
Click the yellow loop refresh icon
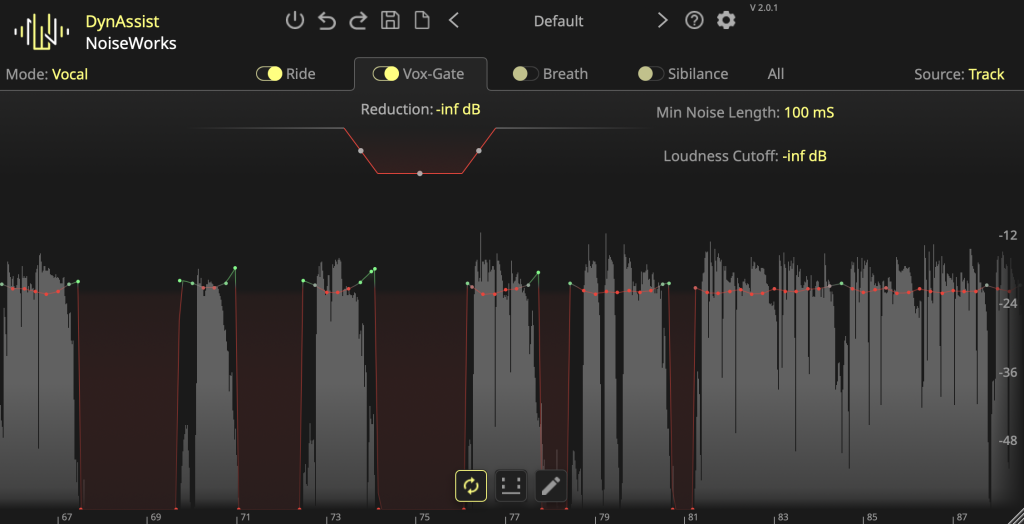pyautogui.click(x=470, y=486)
